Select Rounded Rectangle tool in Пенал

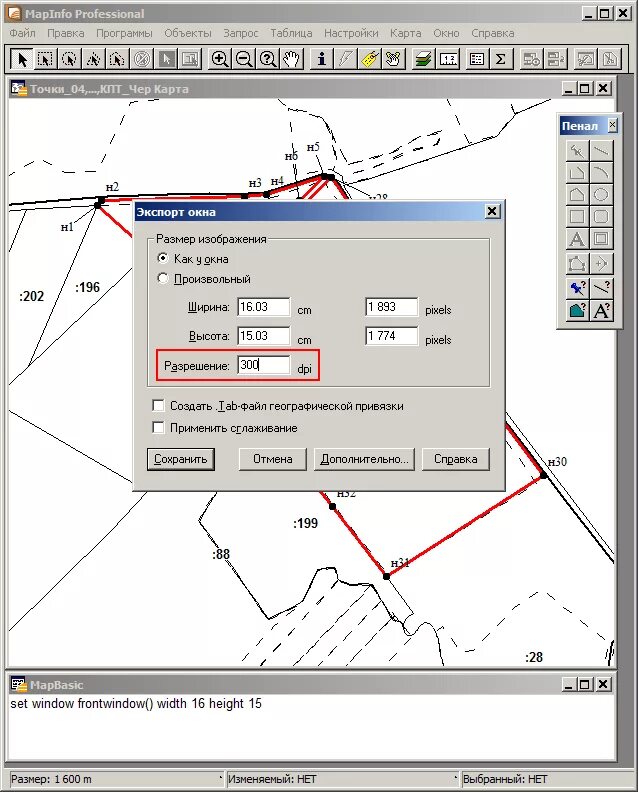click(x=601, y=217)
